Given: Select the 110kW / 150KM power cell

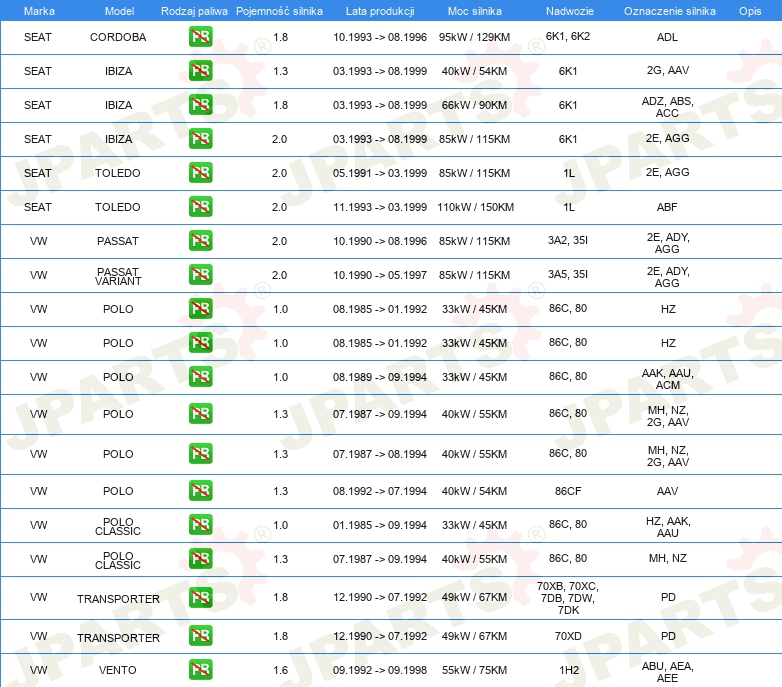Looking at the screenshot, I should click(x=475, y=207).
